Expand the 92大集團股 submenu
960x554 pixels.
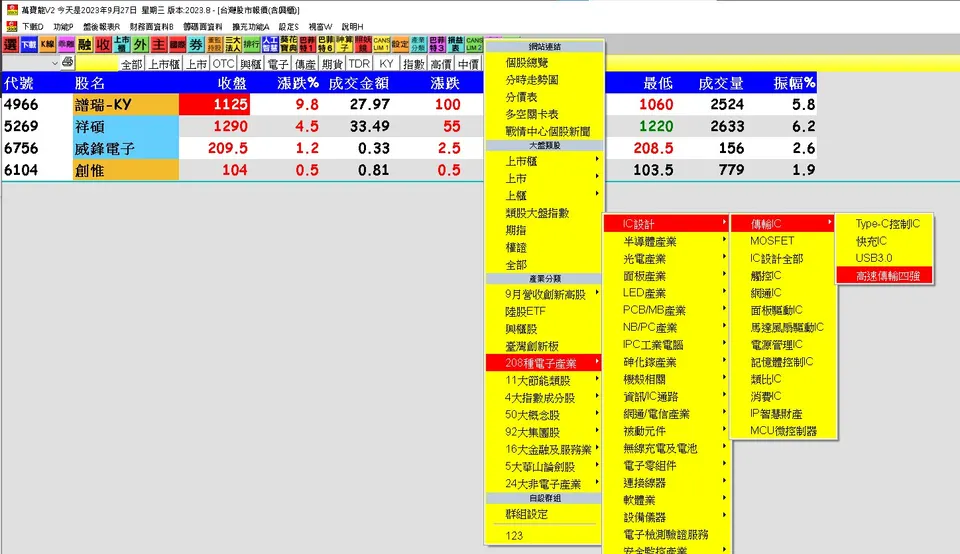(544, 432)
